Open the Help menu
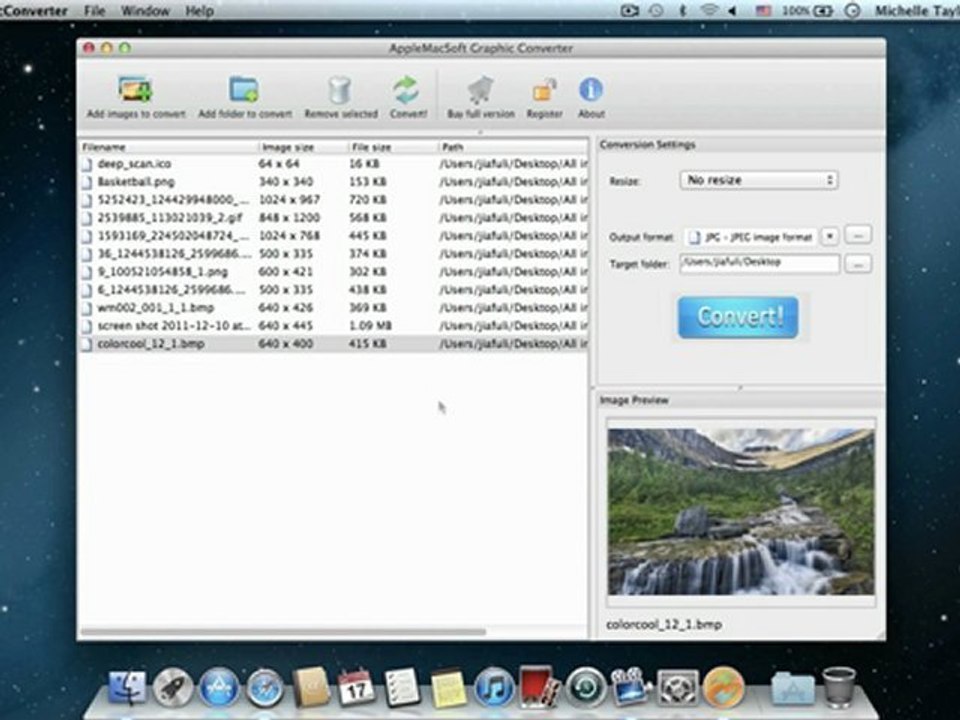Screen dimensions: 960x720 click(x=199, y=10)
